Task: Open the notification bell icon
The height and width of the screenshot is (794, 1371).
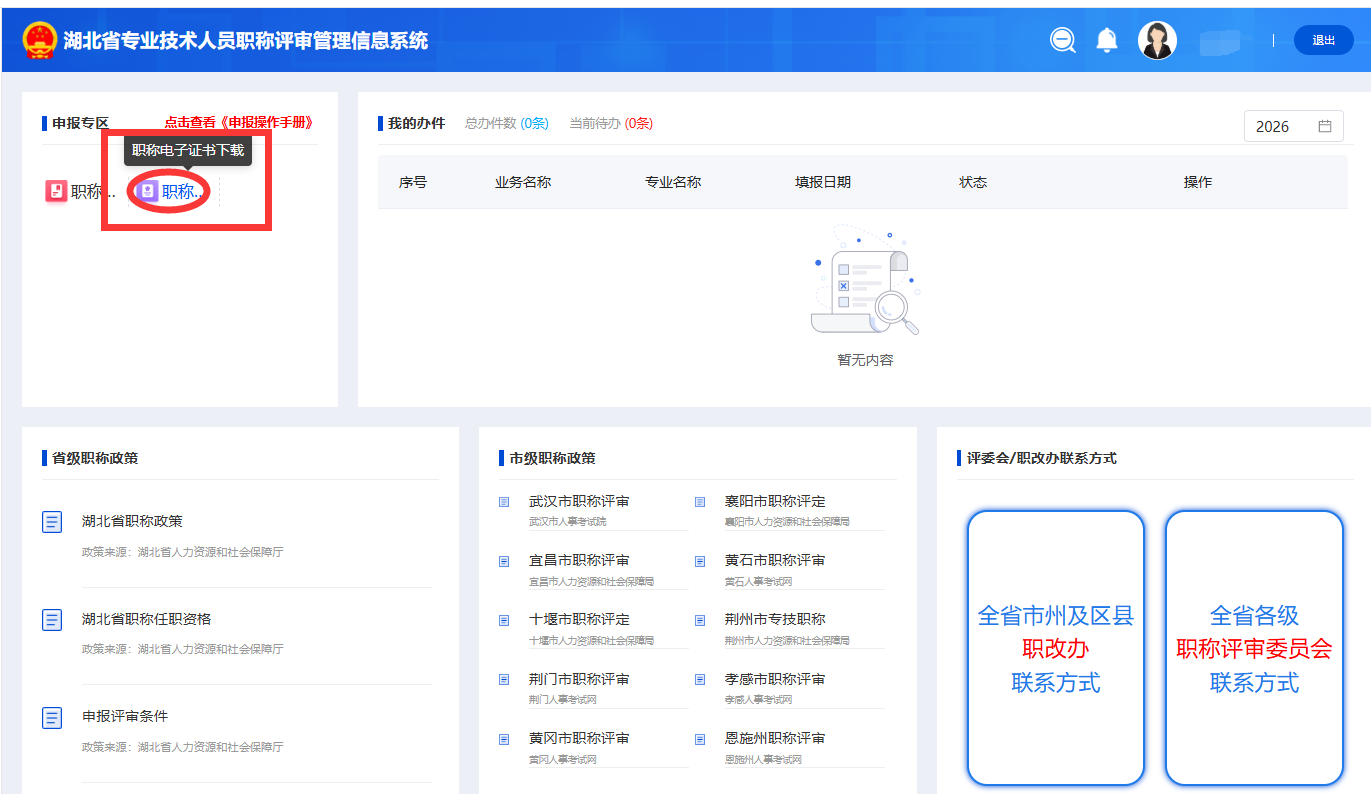Action: coord(1106,40)
